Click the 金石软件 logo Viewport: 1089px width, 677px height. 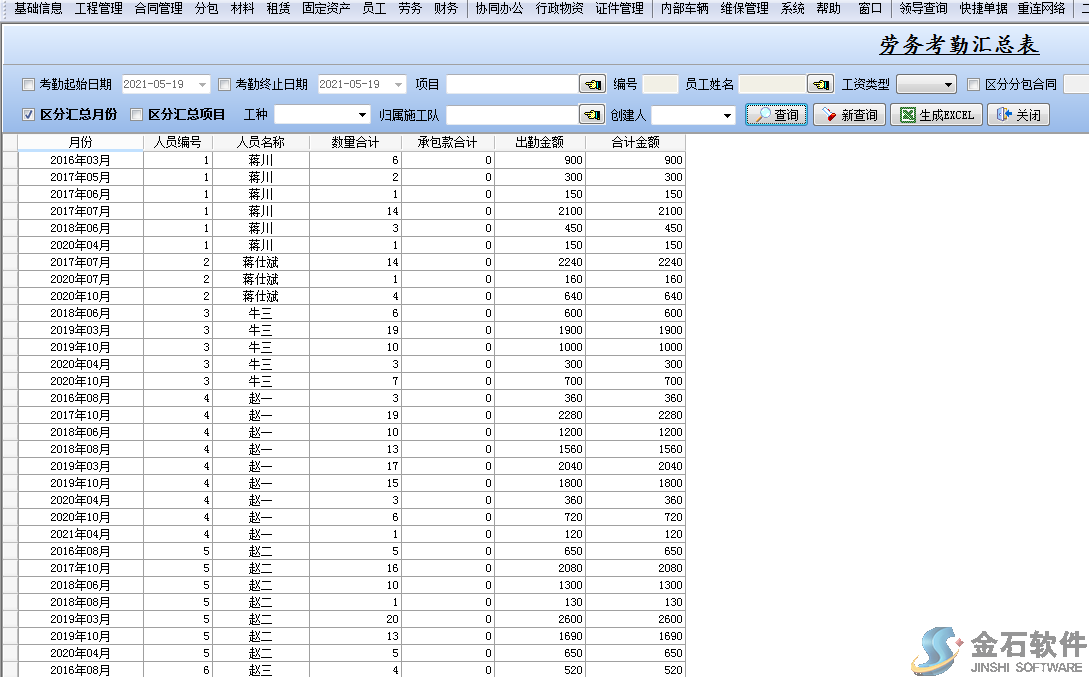(x=1001, y=650)
